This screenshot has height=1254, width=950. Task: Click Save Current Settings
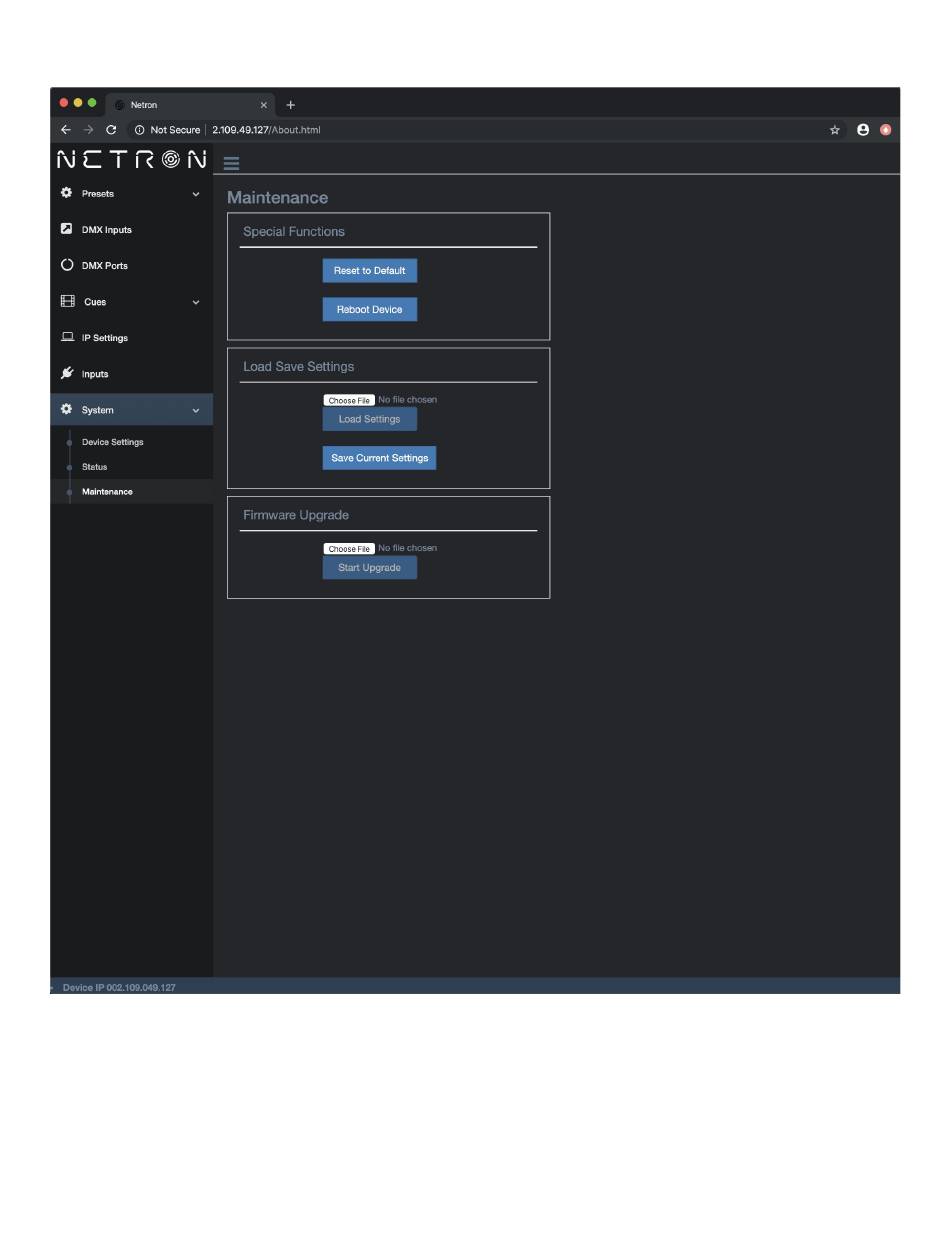click(x=379, y=458)
